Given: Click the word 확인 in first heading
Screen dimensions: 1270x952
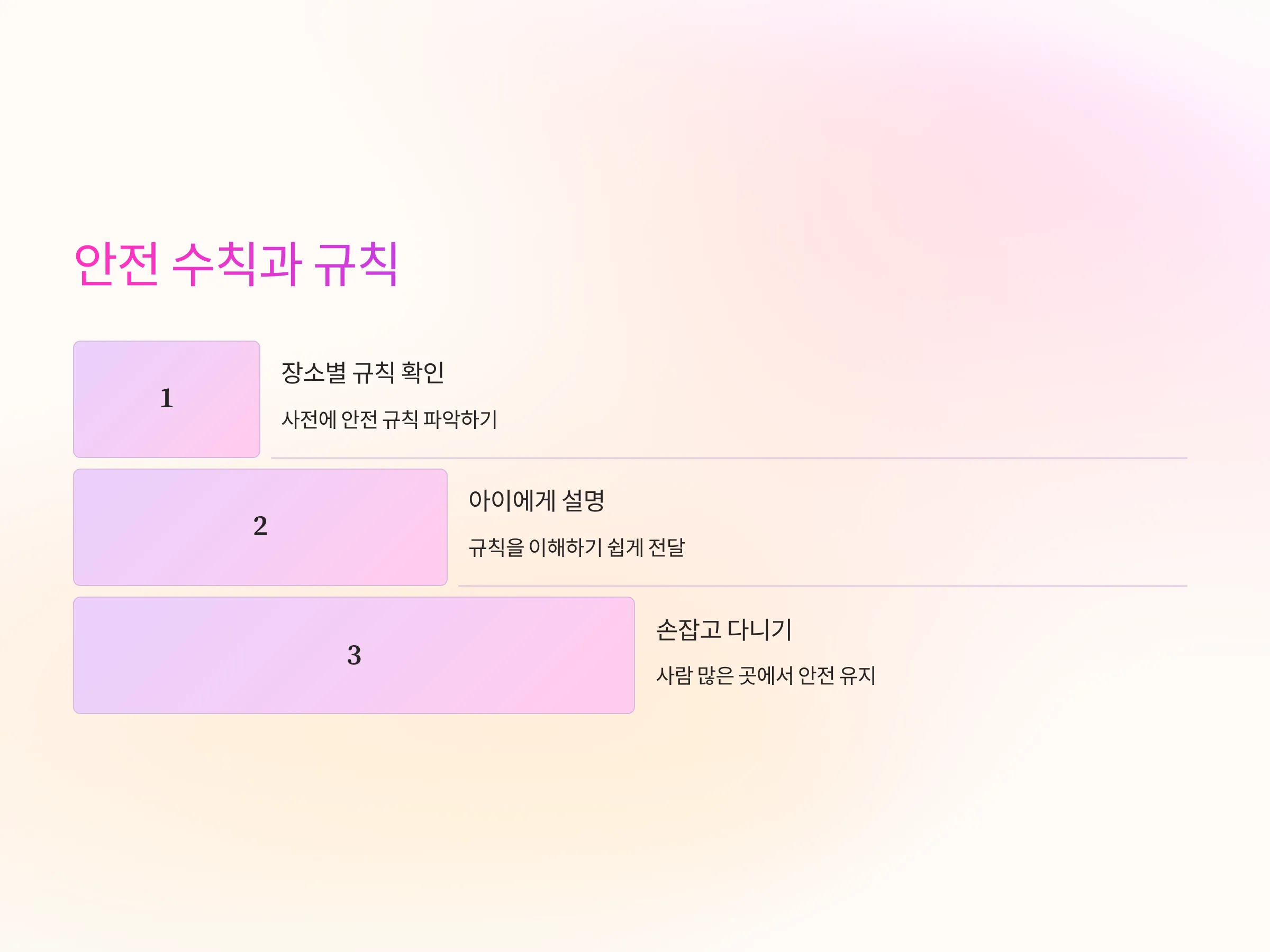Looking at the screenshot, I should pos(423,372).
